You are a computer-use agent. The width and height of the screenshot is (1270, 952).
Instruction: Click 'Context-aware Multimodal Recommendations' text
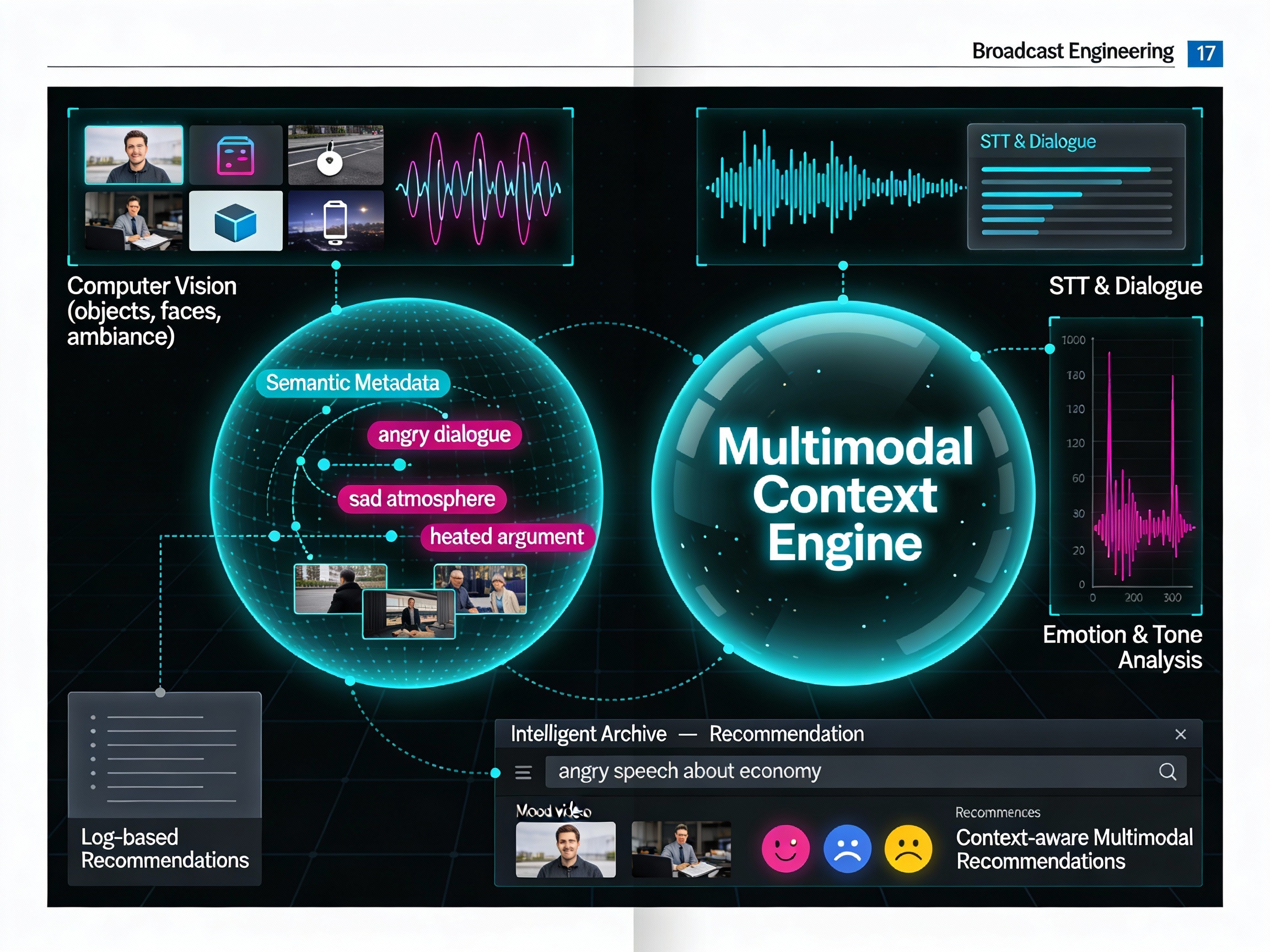click(x=1074, y=850)
